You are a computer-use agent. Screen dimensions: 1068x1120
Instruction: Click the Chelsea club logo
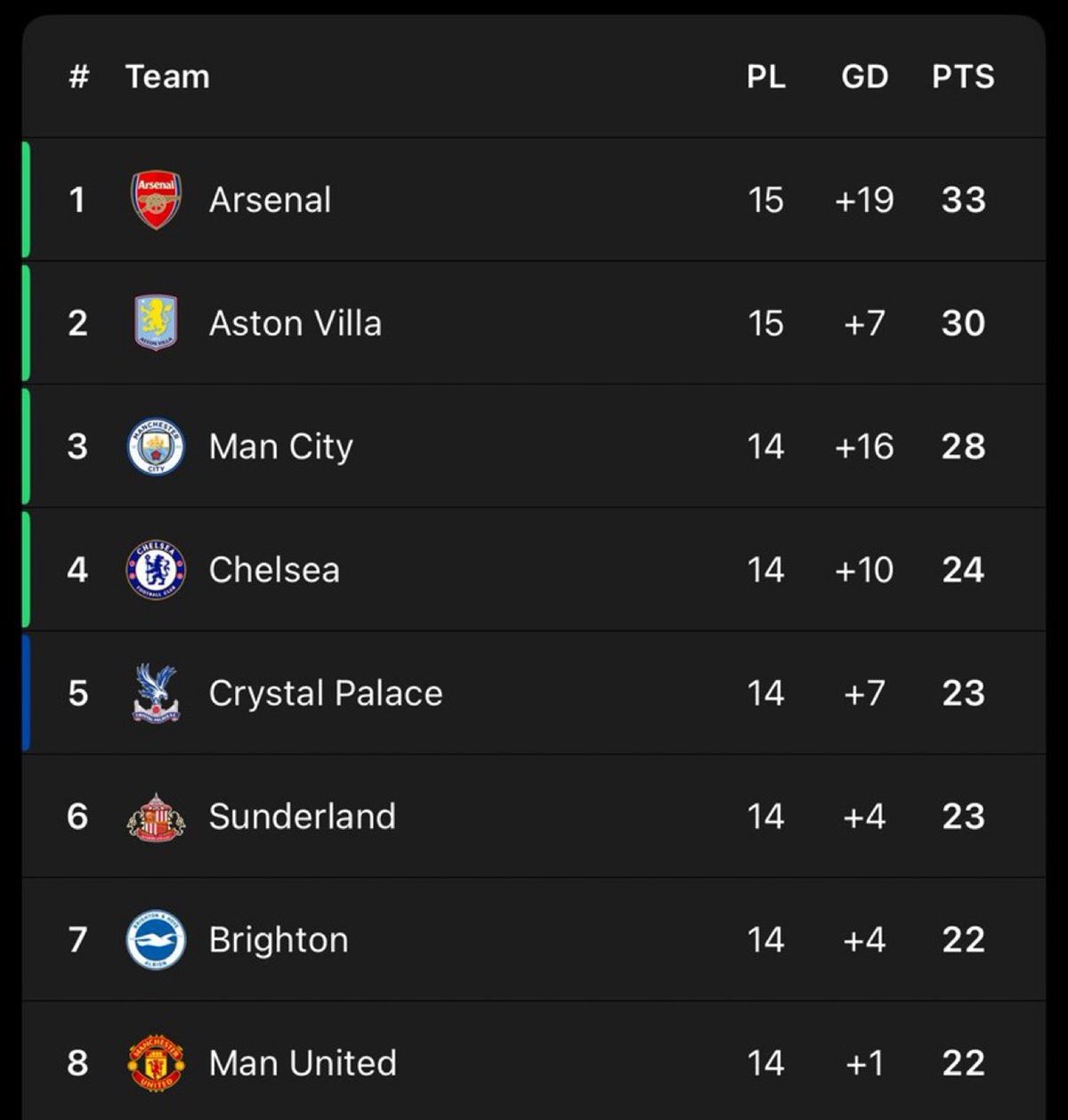[x=156, y=570]
